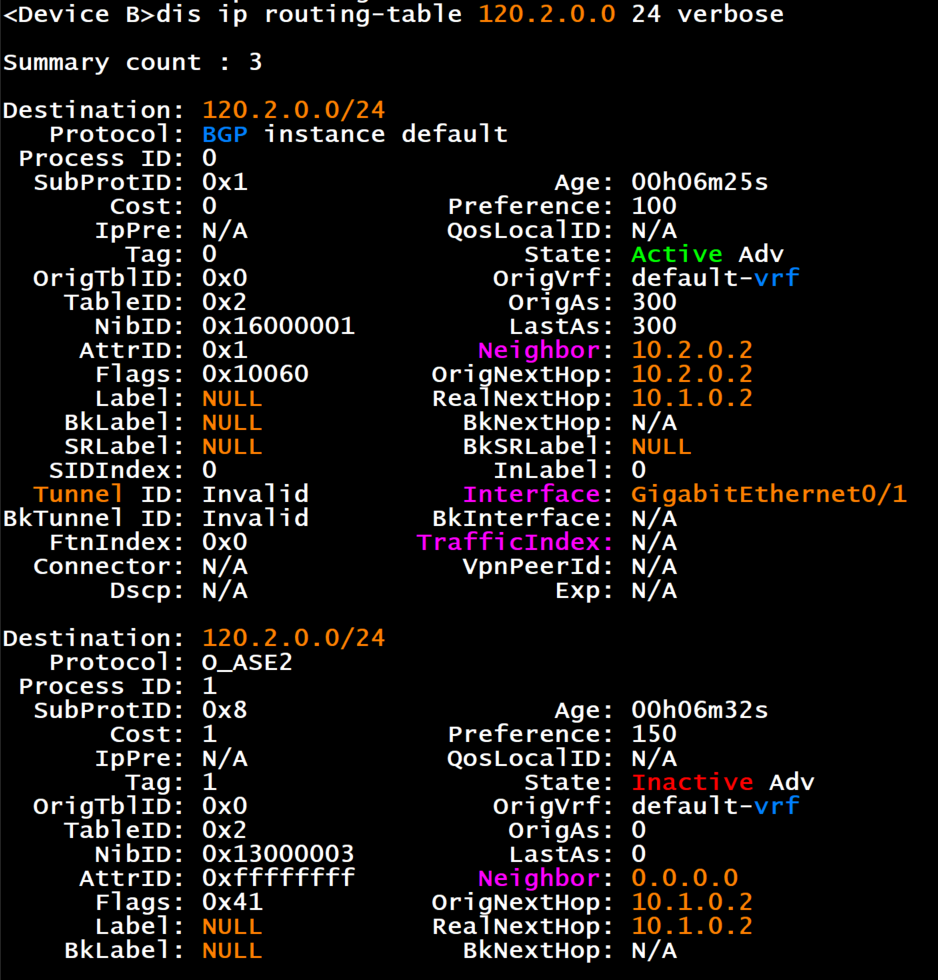
Task: Click the blue BGP protocol text
Action: (x=225, y=134)
